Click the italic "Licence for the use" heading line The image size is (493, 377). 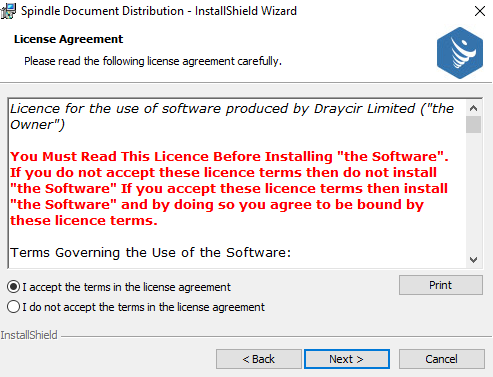pyautogui.click(x=232, y=116)
